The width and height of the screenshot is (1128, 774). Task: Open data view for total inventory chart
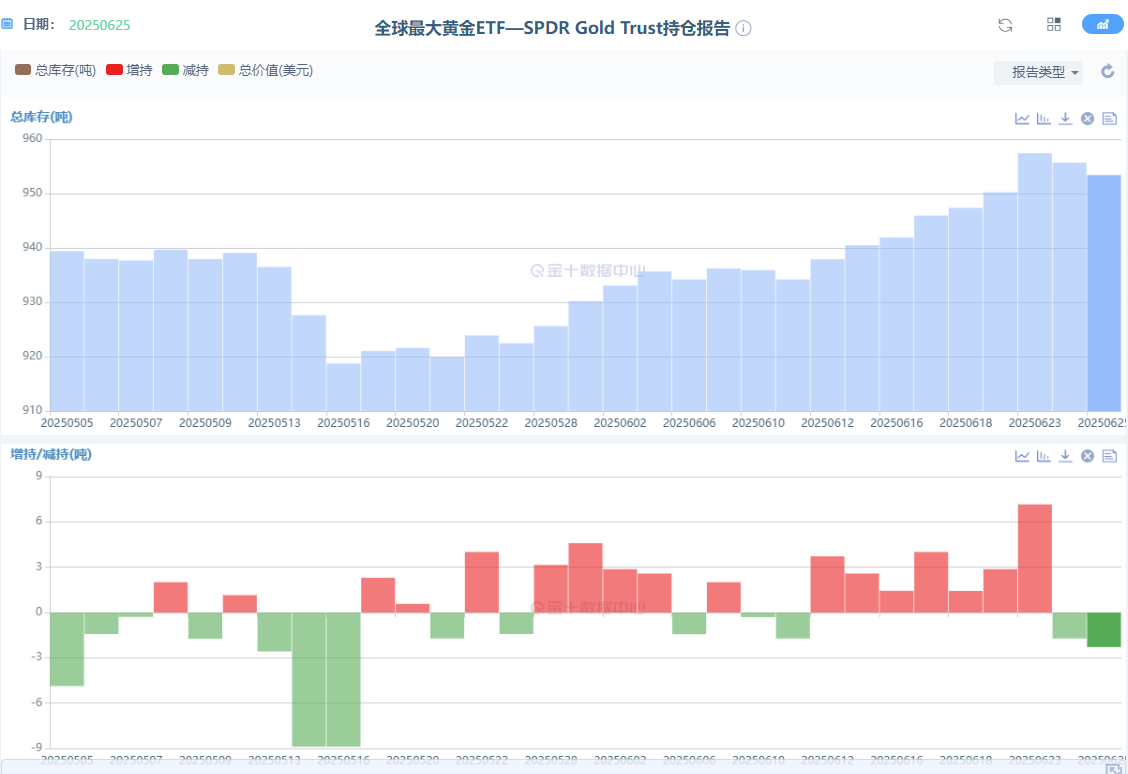coord(1109,119)
